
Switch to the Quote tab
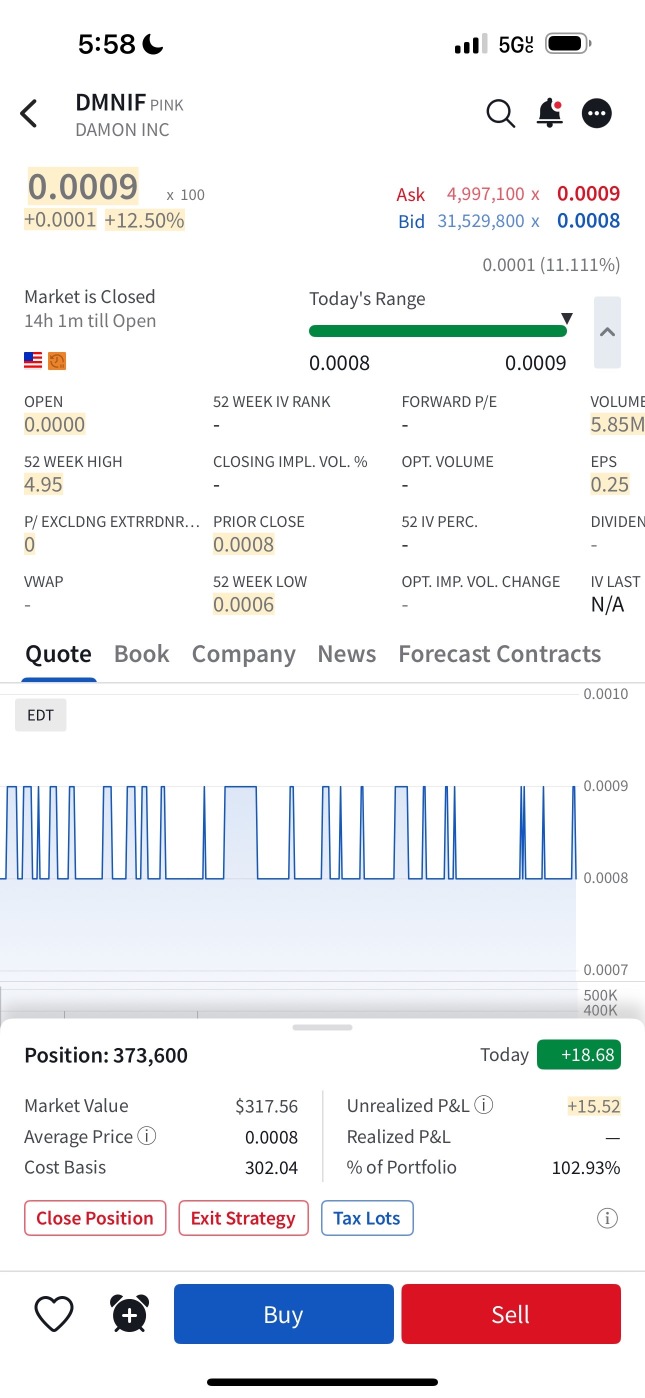(x=58, y=654)
